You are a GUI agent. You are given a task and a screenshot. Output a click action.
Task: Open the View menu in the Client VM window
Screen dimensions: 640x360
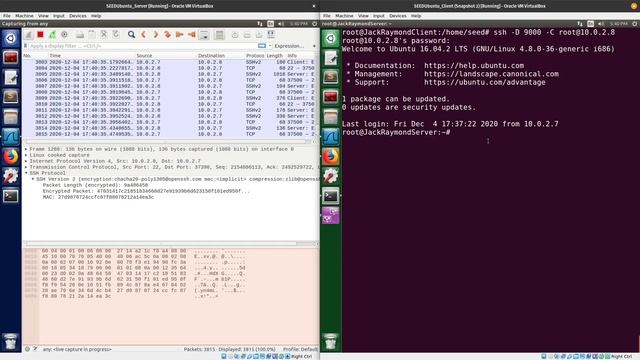click(x=363, y=16)
